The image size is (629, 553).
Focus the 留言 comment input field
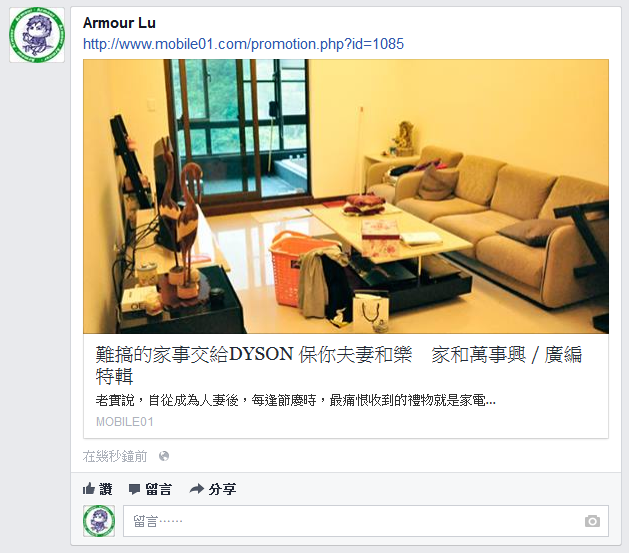[x=366, y=521]
